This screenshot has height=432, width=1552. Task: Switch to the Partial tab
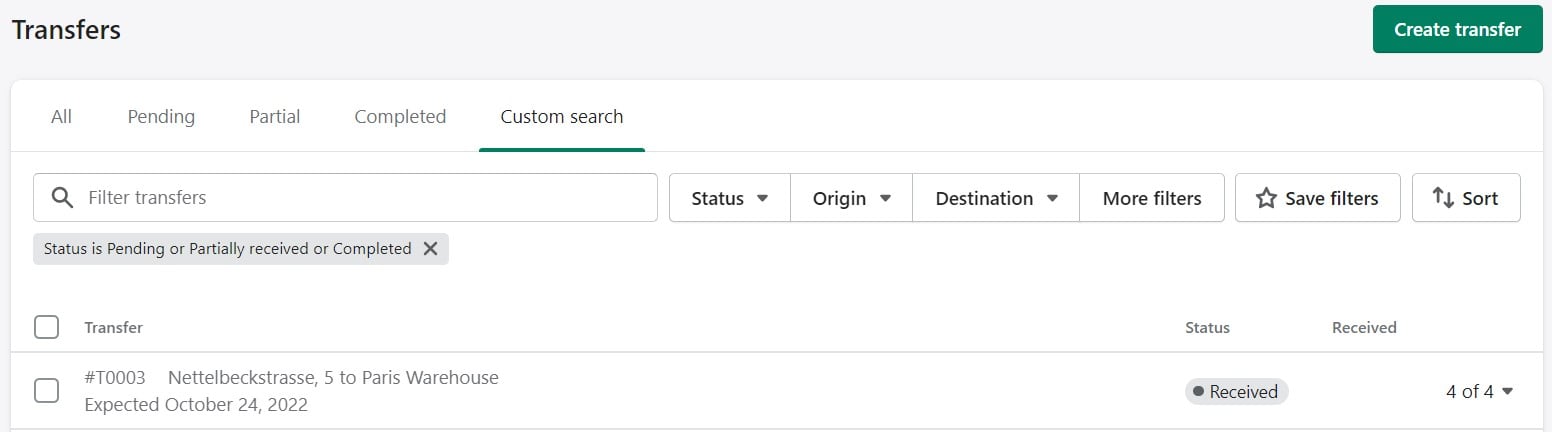point(275,117)
